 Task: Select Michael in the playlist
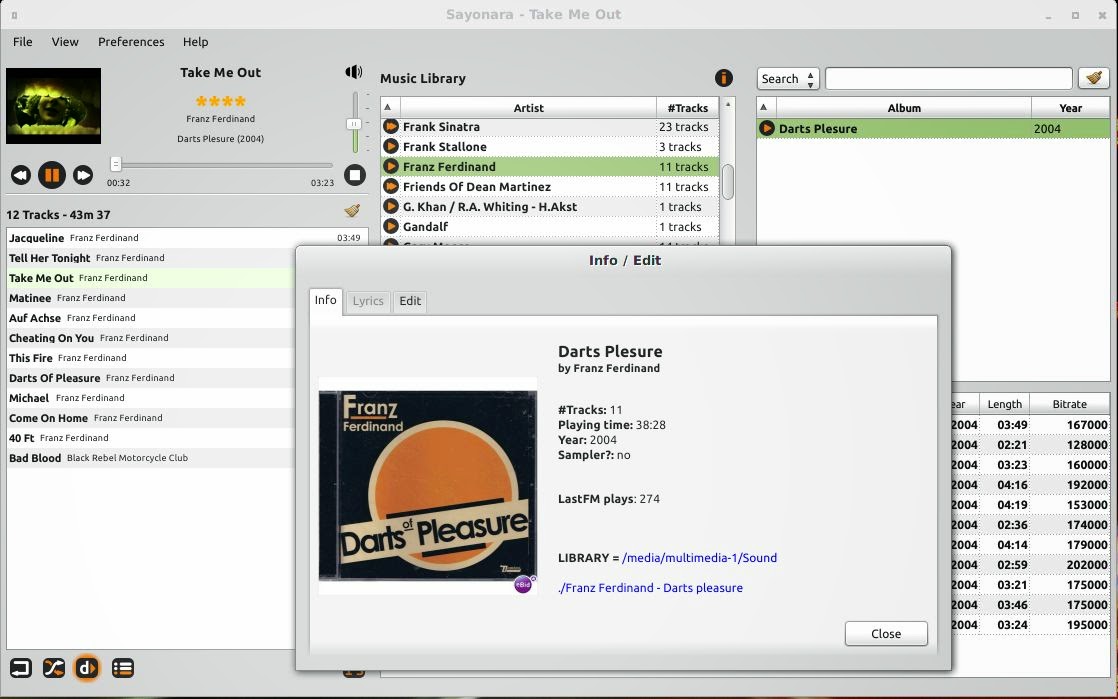click(151, 397)
